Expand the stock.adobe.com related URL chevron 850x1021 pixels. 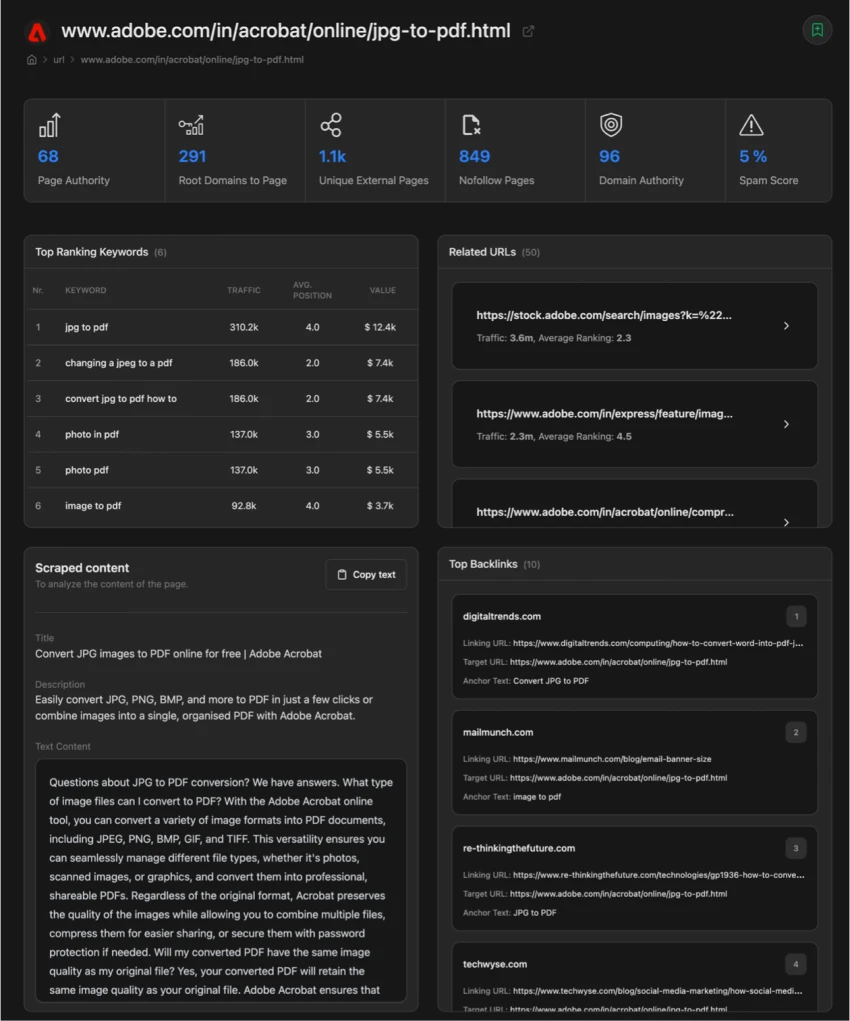click(786, 326)
